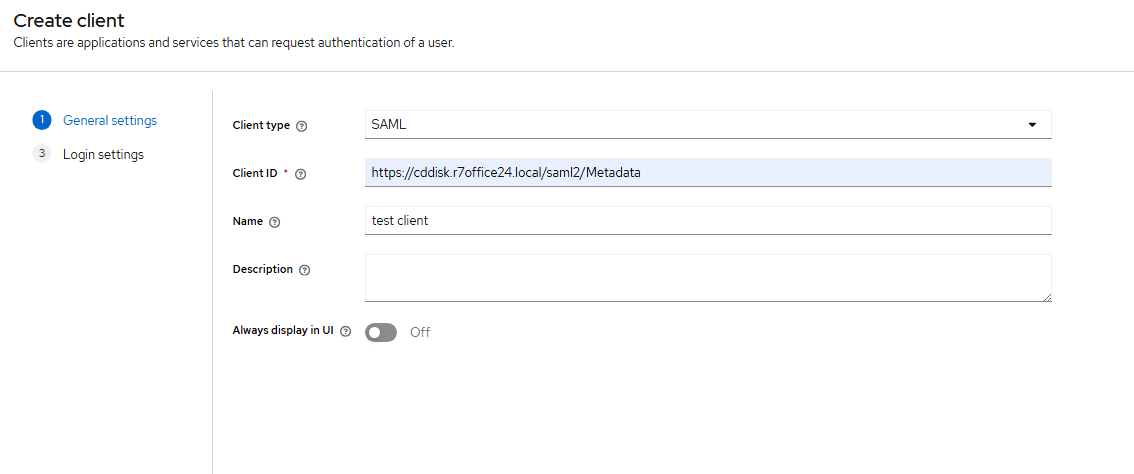Go to the General settings step
The image size is (1134, 474).
pyautogui.click(x=110, y=121)
